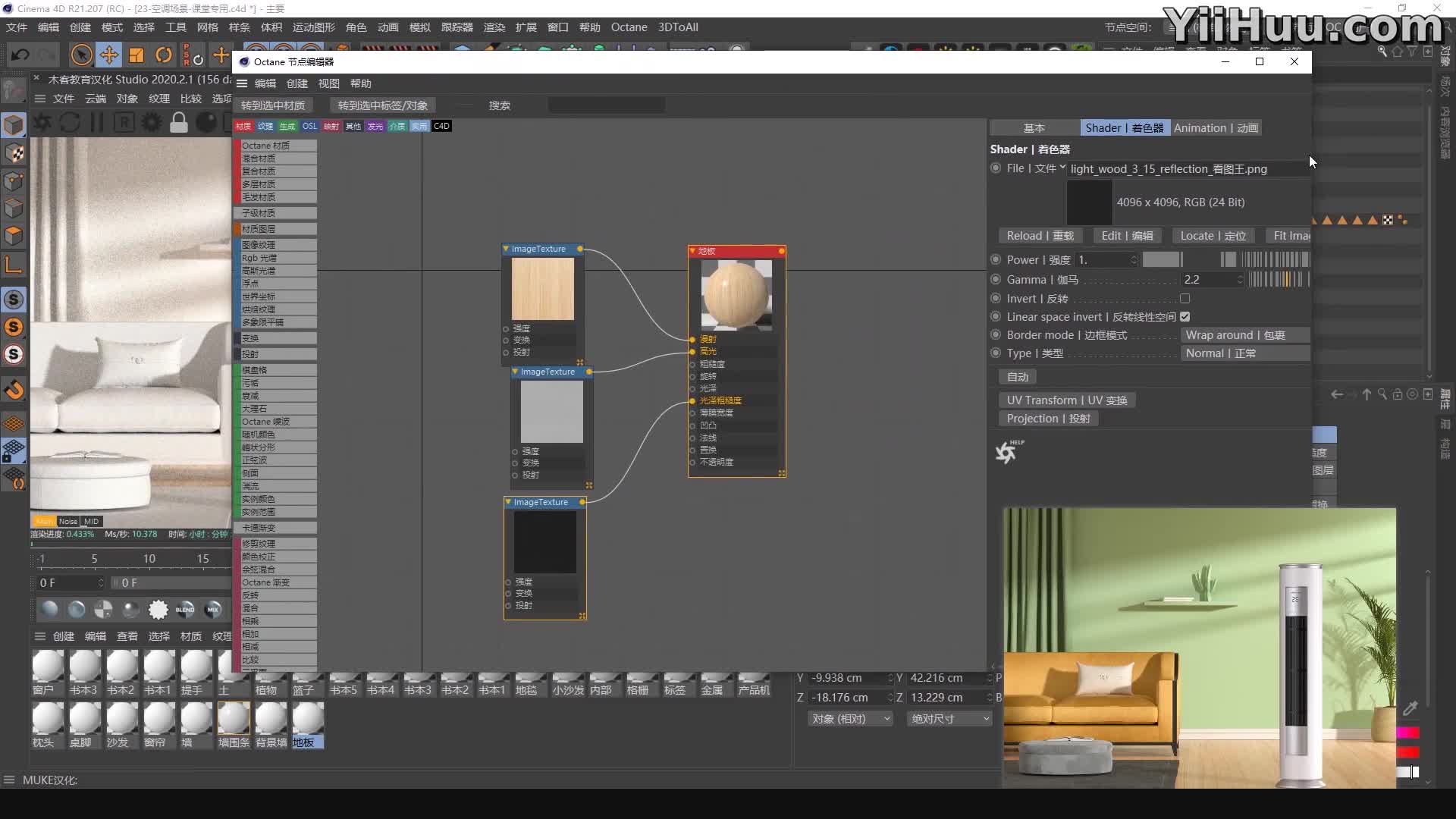Click the Blend material icon

click(185, 609)
